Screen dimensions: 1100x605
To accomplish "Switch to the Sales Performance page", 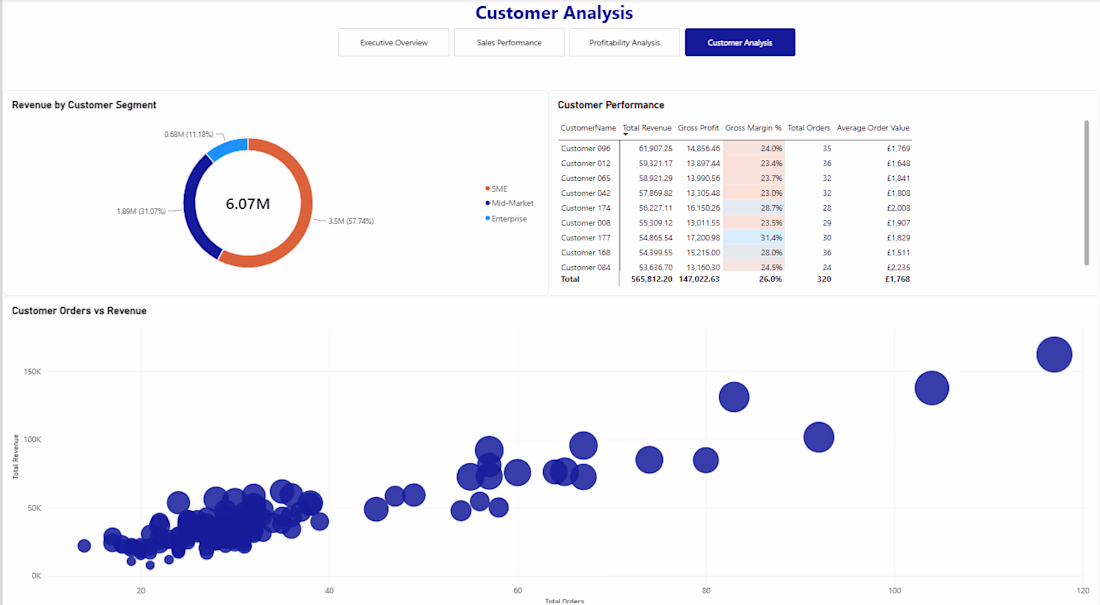I will point(509,42).
